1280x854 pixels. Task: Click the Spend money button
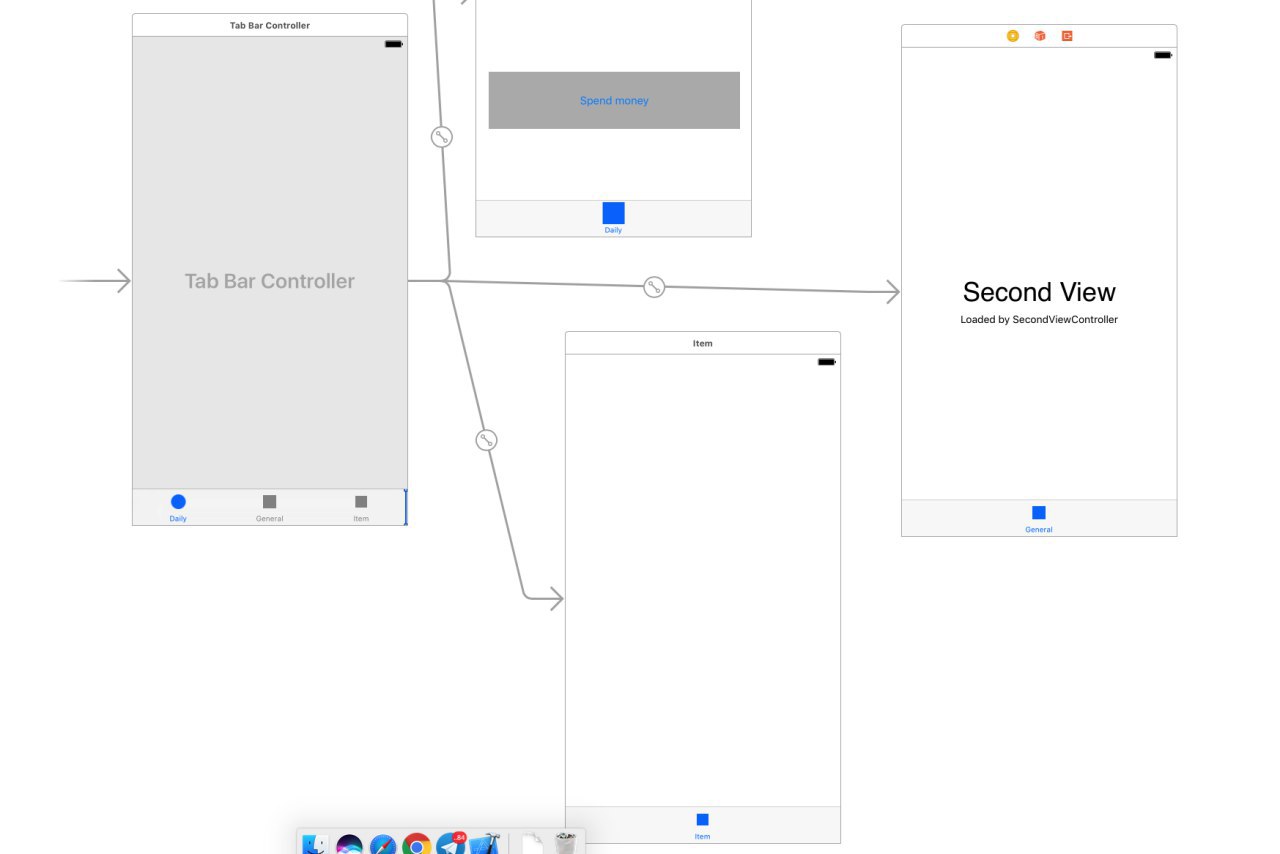[x=614, y=100]
